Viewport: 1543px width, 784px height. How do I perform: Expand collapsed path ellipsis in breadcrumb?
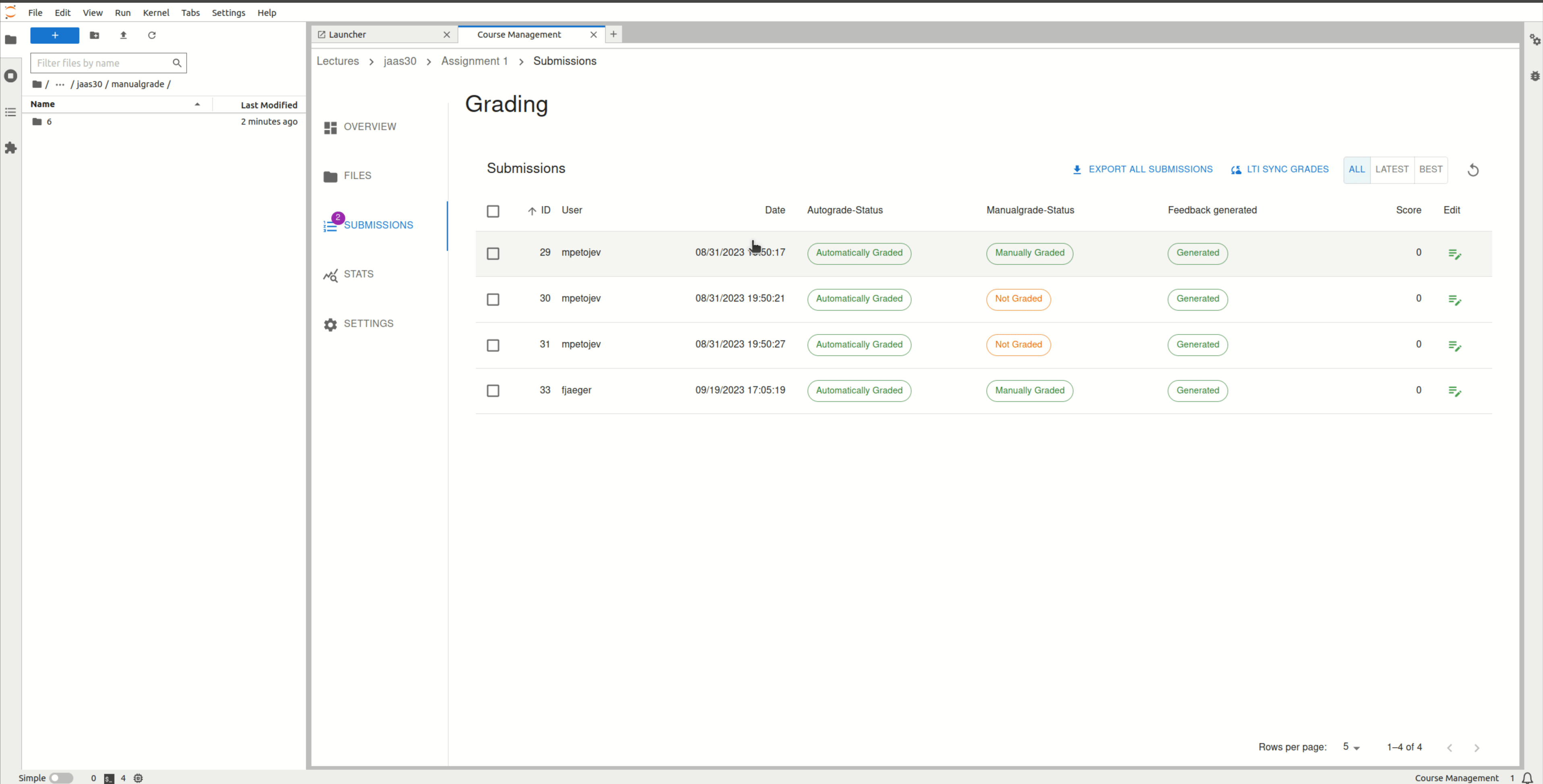coord(60,85)
